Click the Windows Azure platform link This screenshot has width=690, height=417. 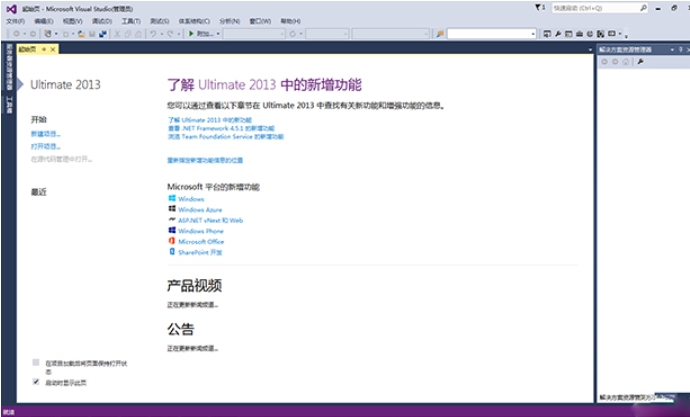click(200, 210)
